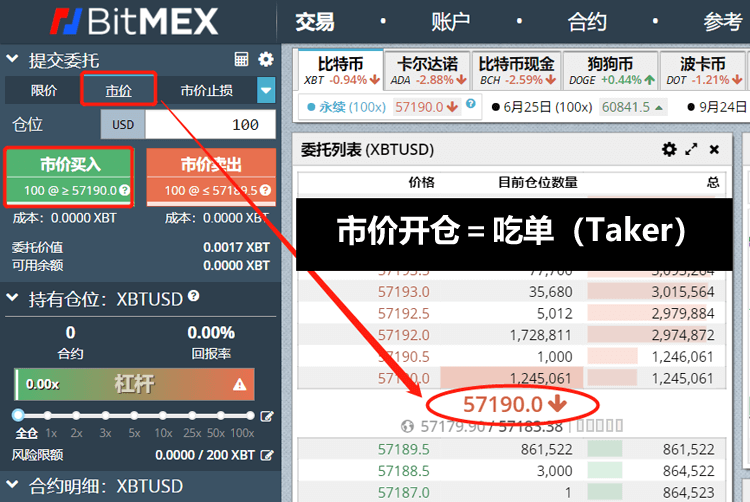Open the 交易 menu

point(314,22)
